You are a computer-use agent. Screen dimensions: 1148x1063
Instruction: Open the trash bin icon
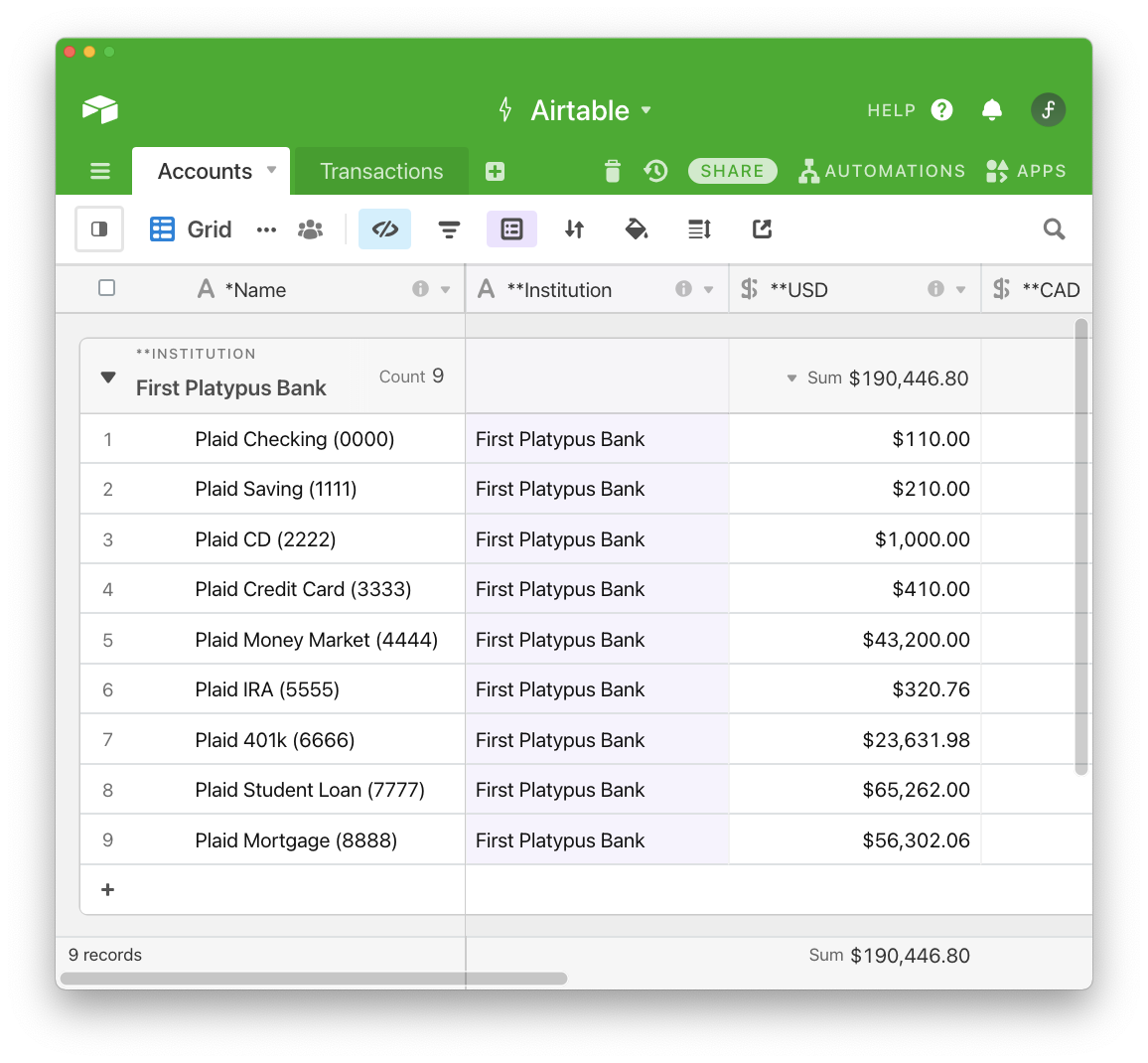(613, 171)
